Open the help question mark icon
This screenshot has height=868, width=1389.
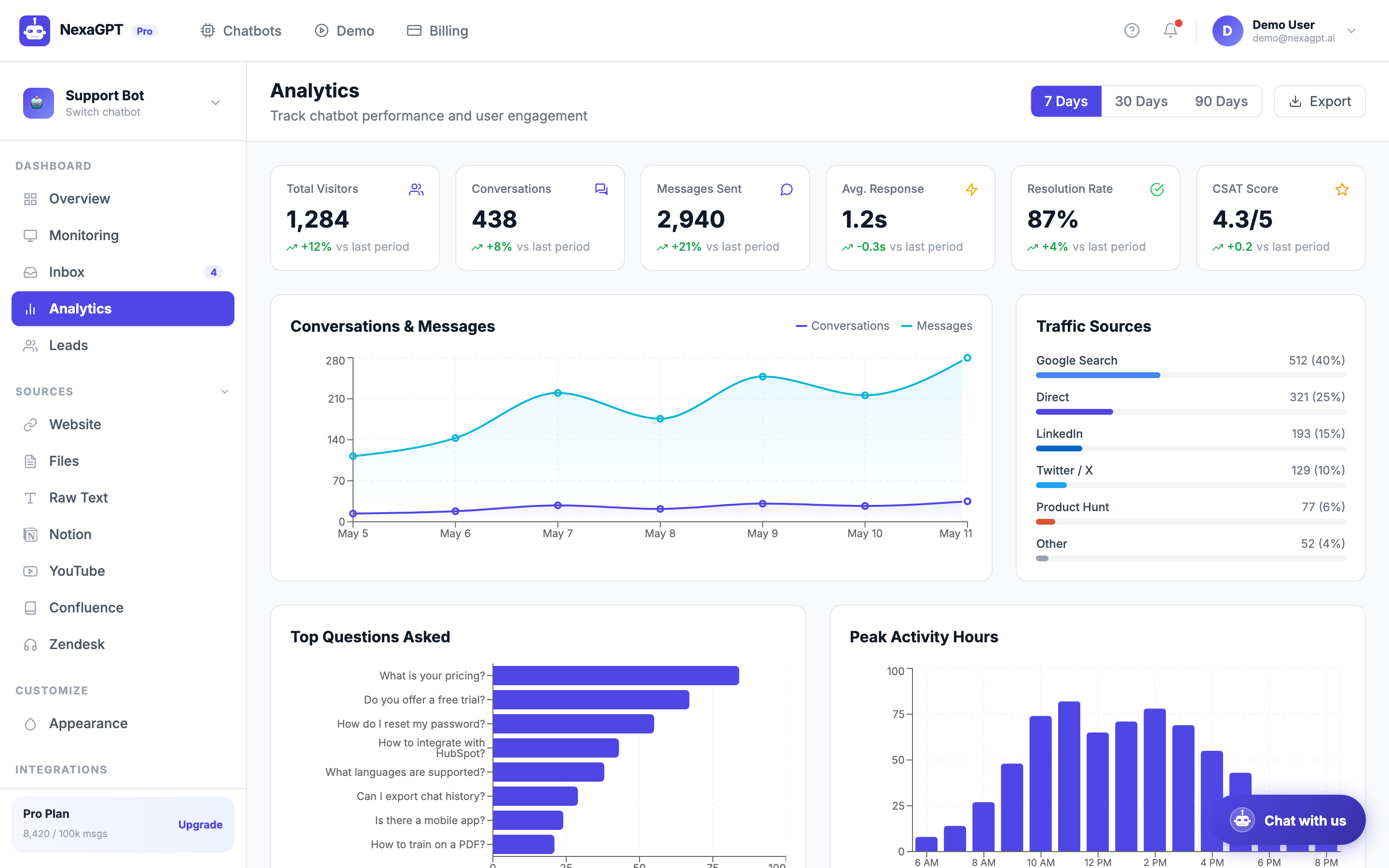(x=1131, y=30)
